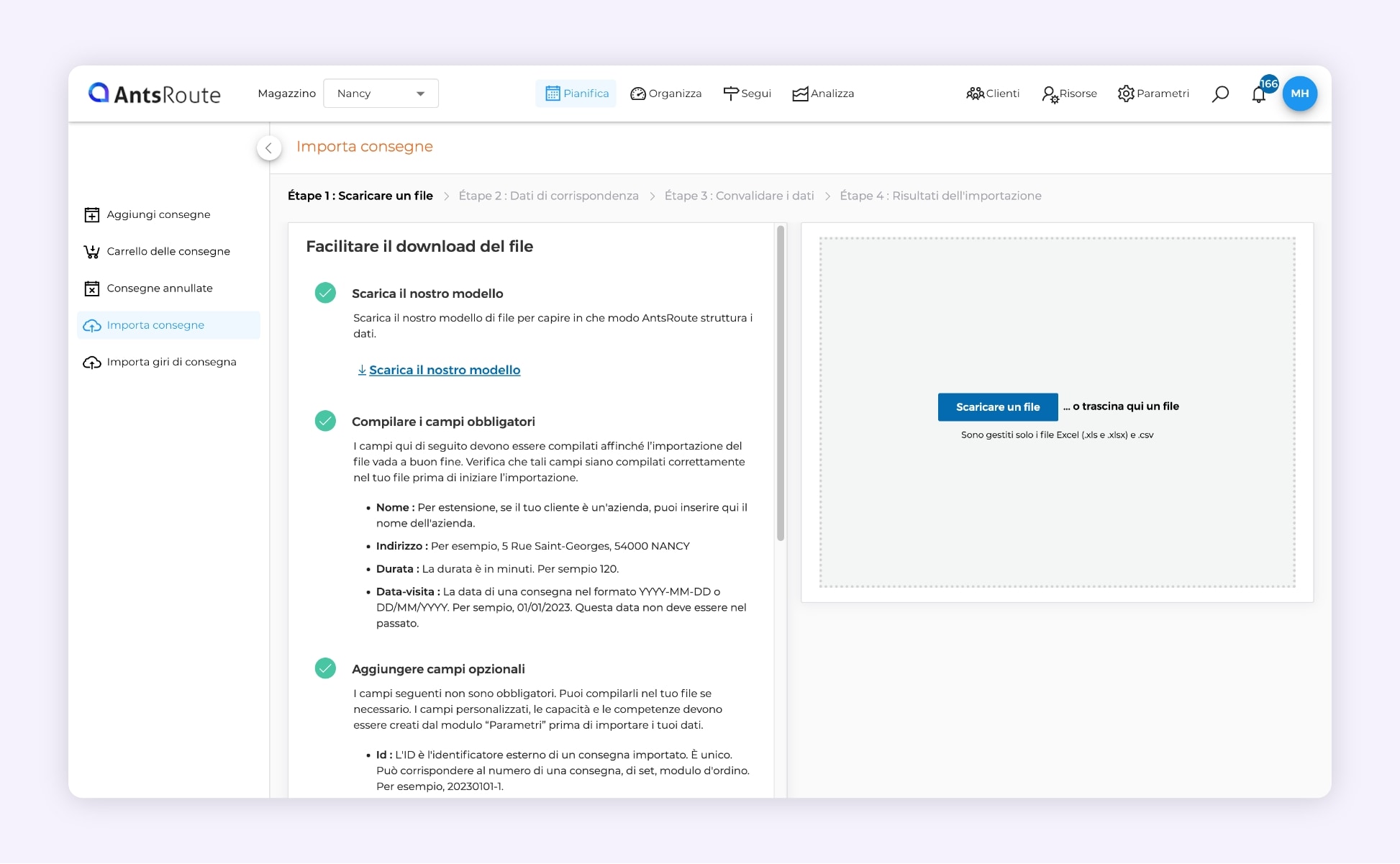Viewport: 1400px width, 864px height.
Task: Select Étape 2: Dati di corrispondenza step
Action: click(549, 195)
